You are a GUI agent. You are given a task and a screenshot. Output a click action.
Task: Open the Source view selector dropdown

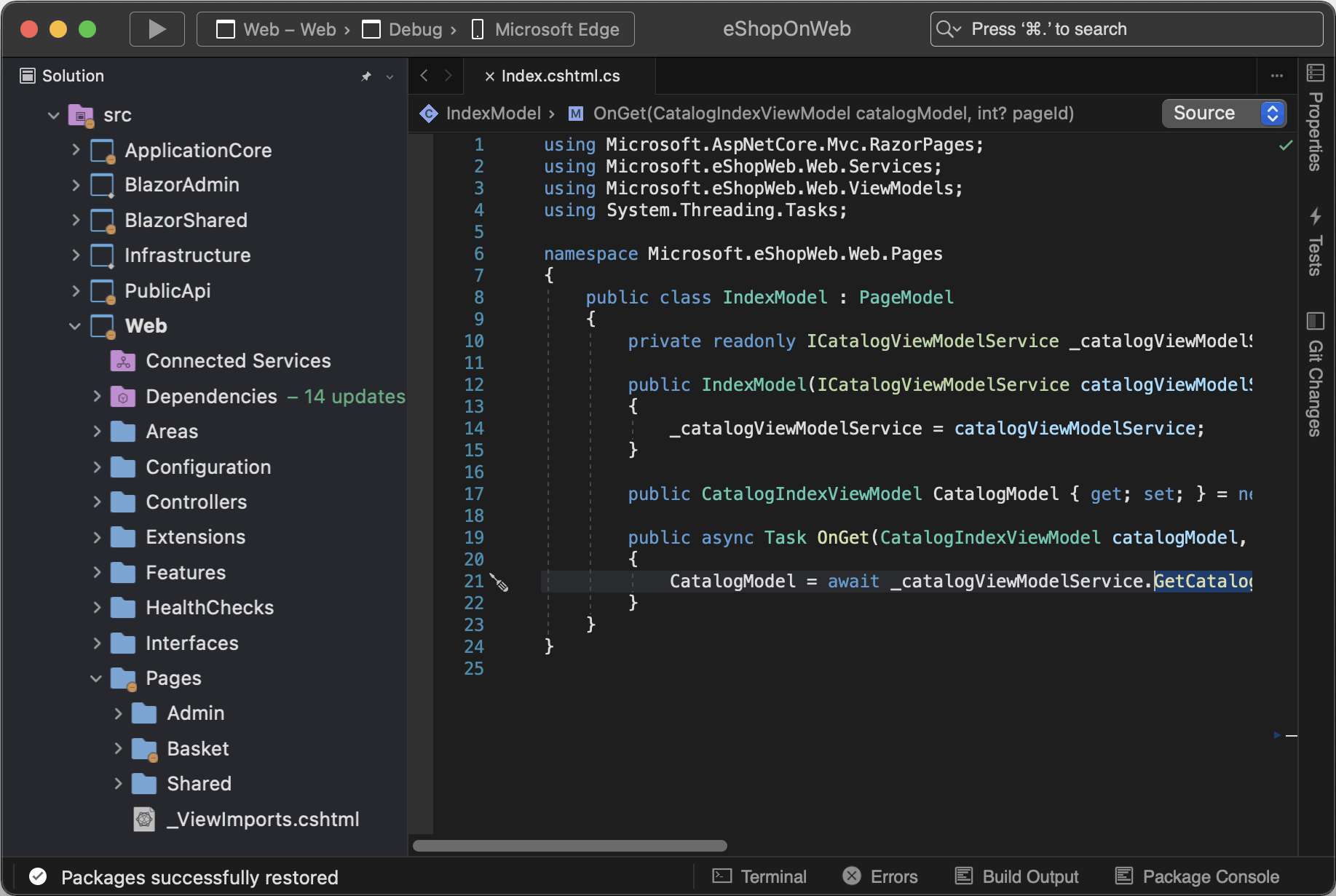point(1224,113)
